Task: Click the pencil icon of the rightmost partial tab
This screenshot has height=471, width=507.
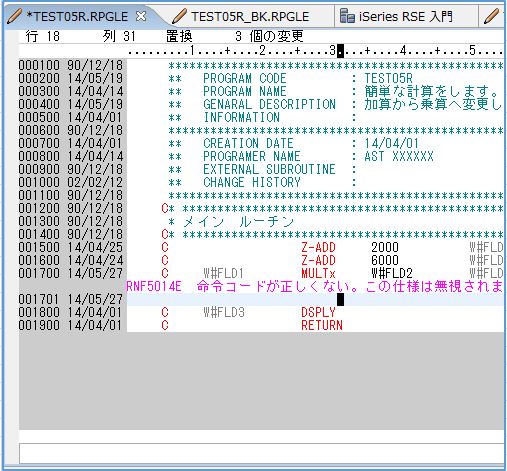Action: (x=492, y=16)
